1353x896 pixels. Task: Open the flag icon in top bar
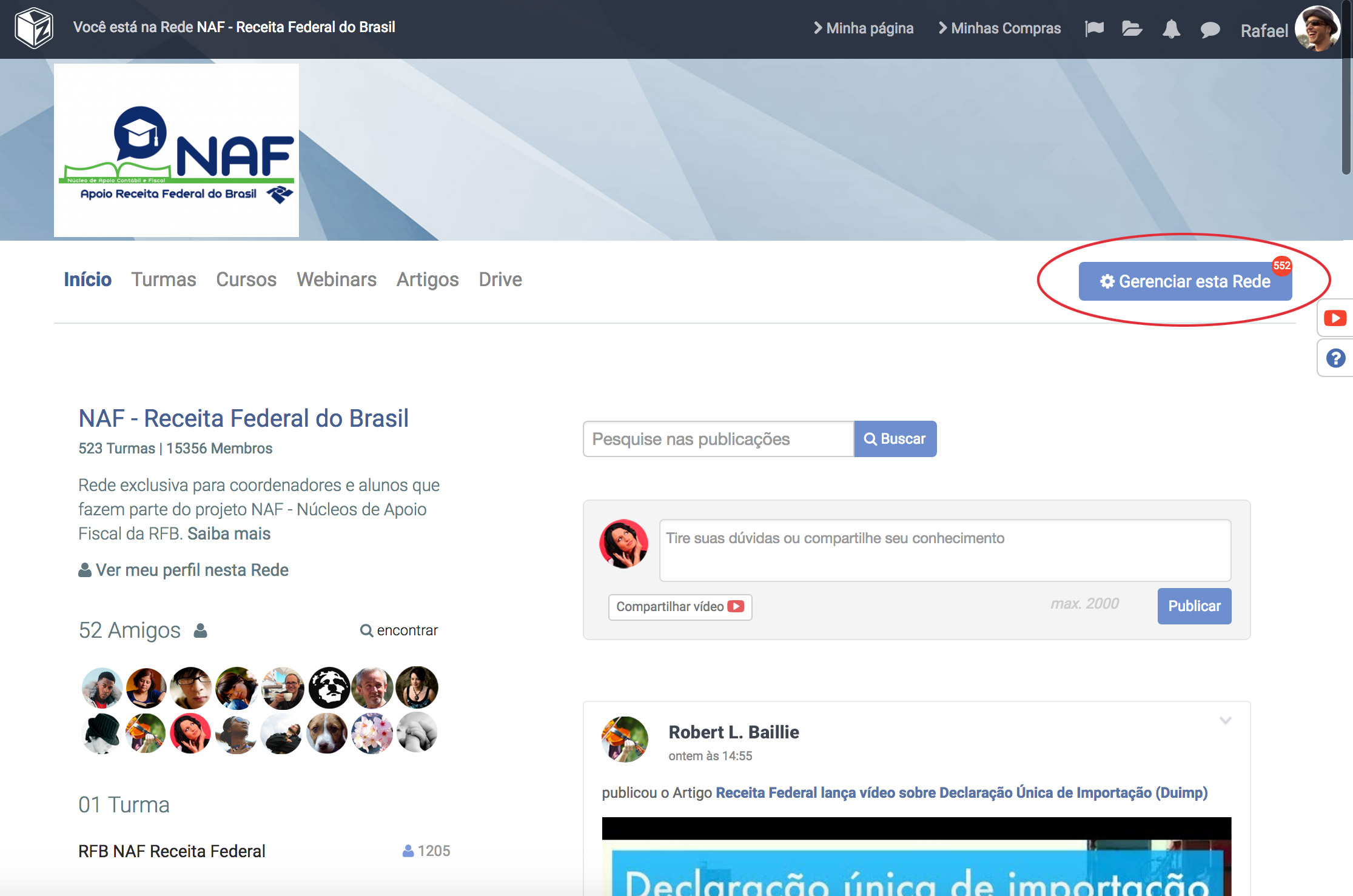pos(1094,28)
